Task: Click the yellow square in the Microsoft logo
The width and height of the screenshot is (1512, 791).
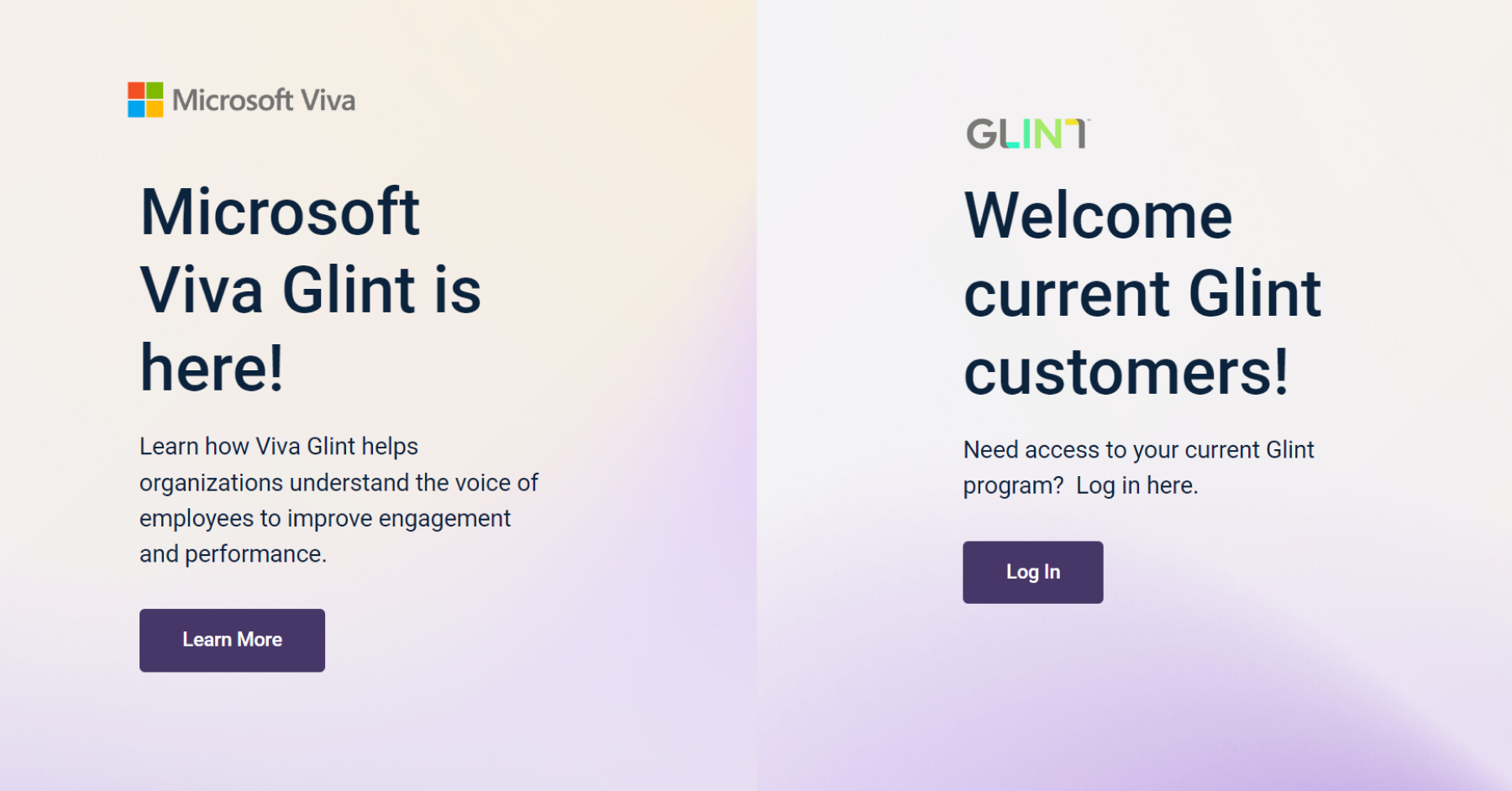Action: 155,107
